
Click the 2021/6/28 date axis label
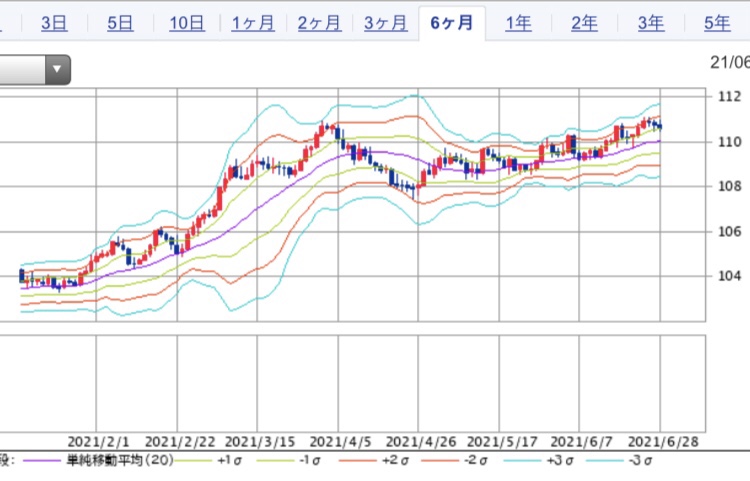(x=663, y=442)
